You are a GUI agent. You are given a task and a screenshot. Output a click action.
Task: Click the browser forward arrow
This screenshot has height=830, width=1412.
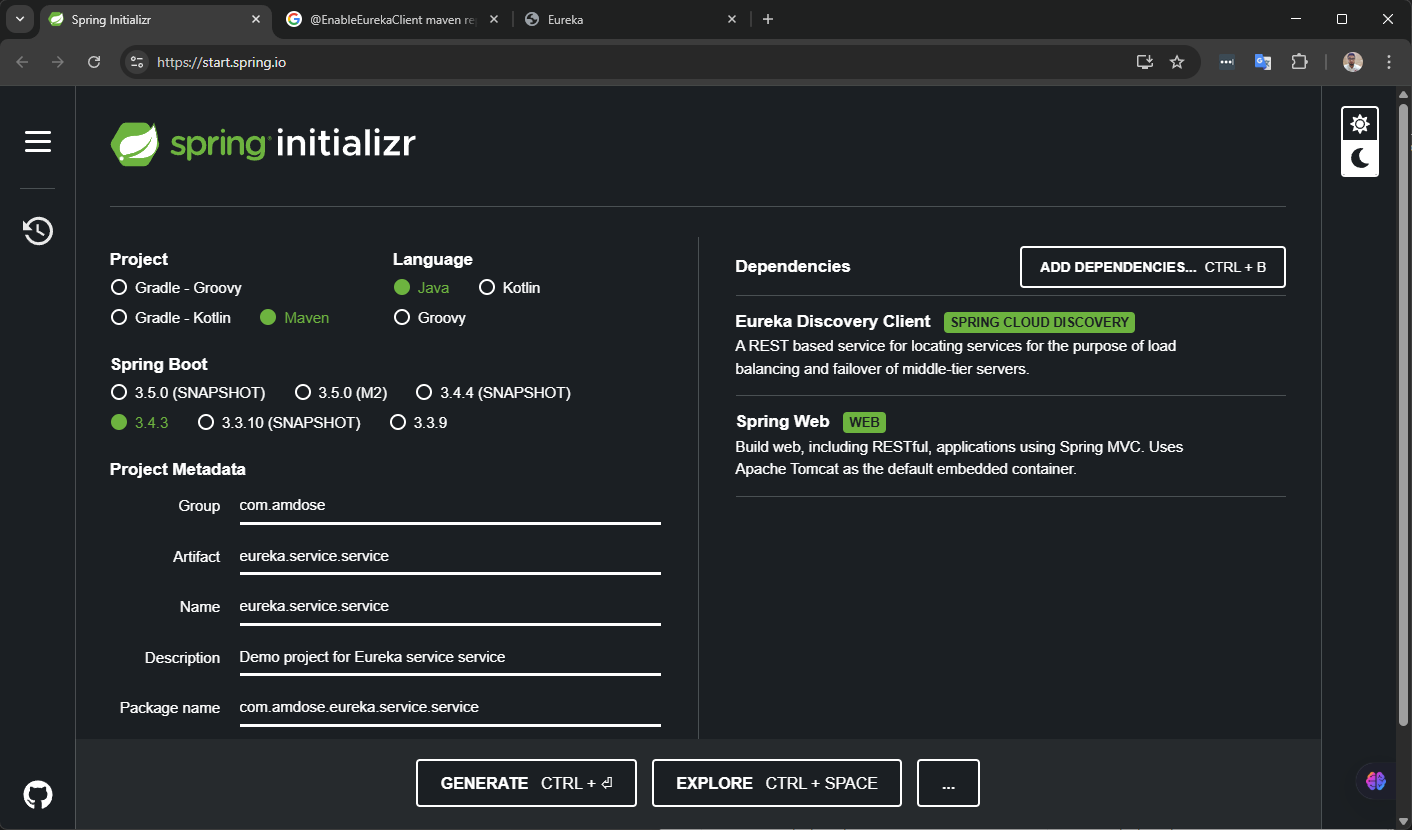point(58,62)
